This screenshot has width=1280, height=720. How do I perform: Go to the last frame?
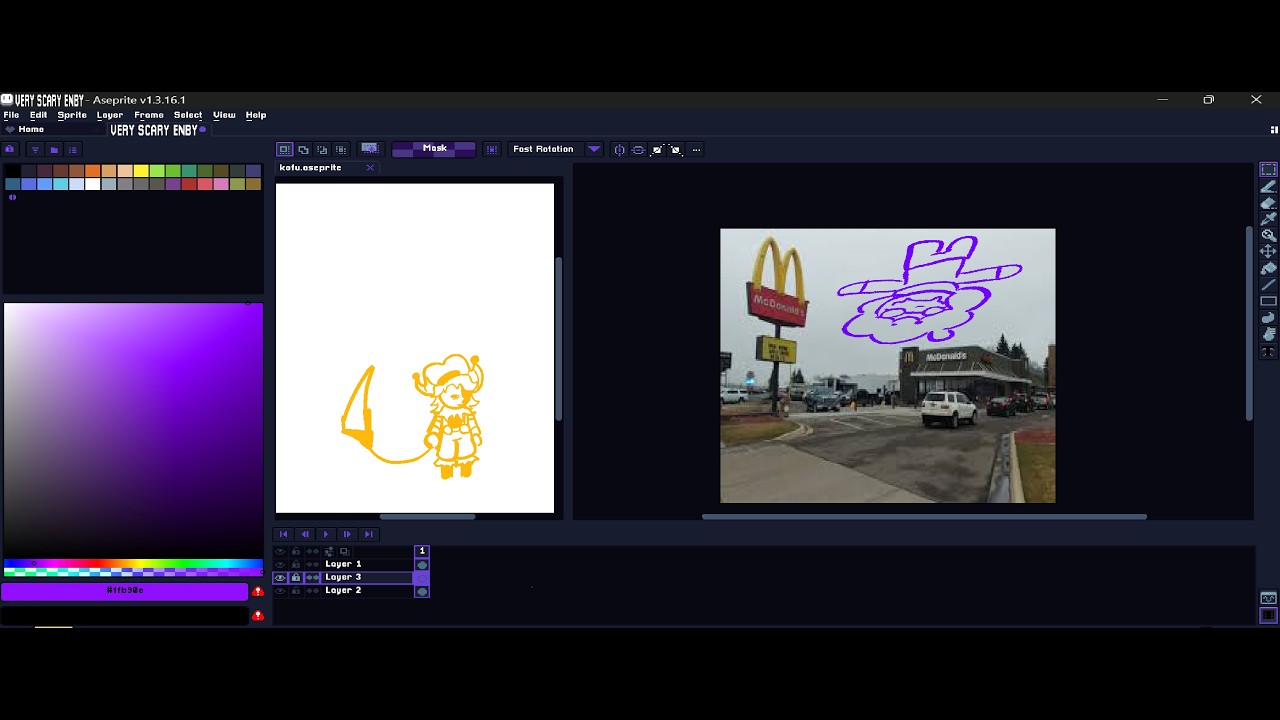[368, 534]
